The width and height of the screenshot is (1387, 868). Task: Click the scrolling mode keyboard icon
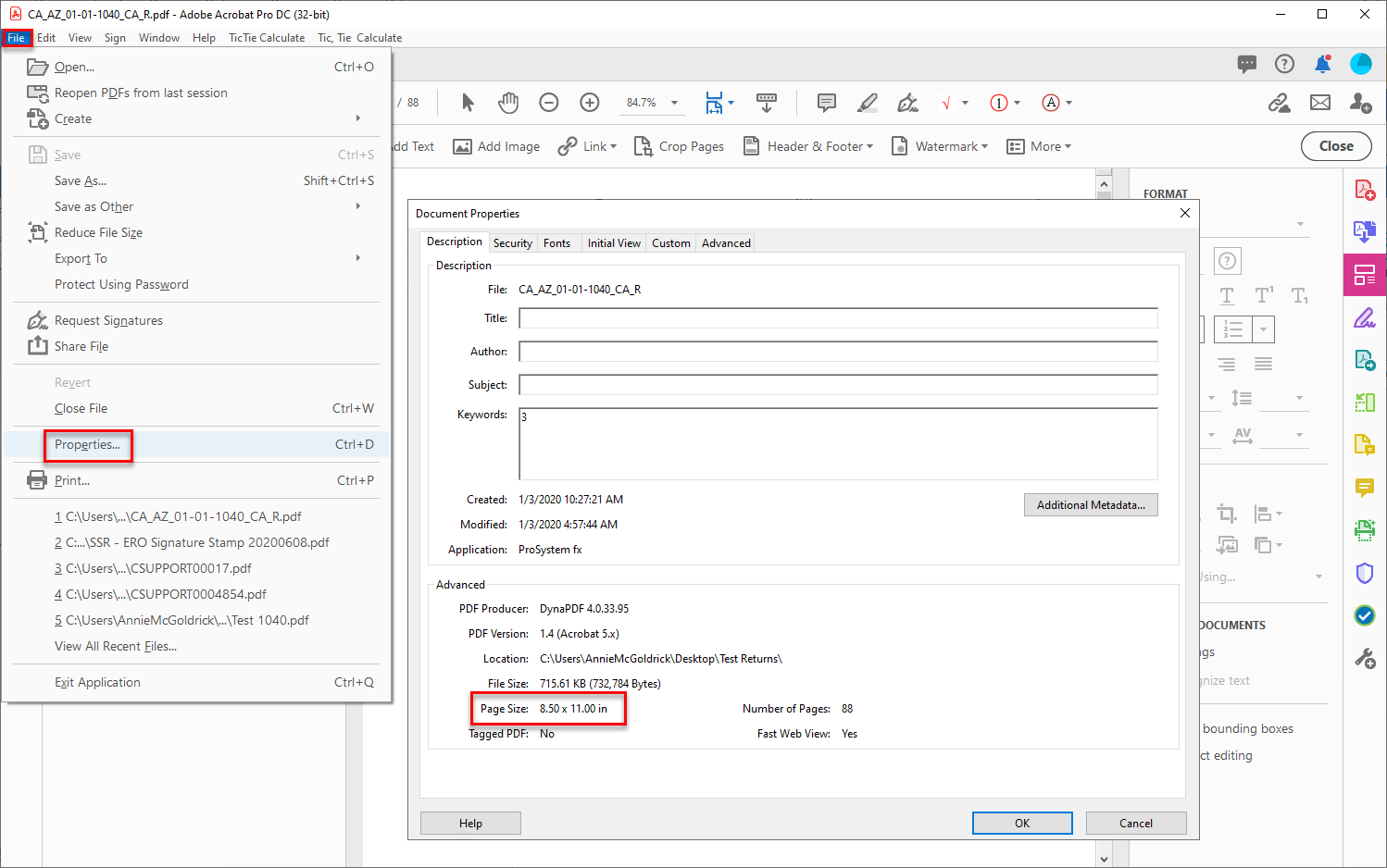767,103
